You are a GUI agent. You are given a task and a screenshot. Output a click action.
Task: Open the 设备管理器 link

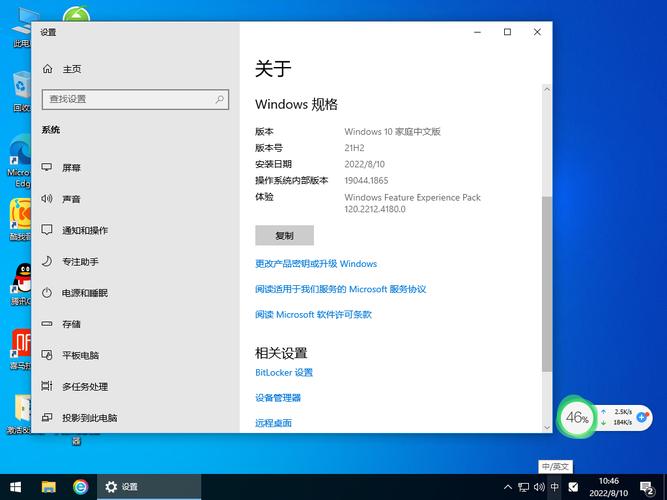click(x=278, y=398)
